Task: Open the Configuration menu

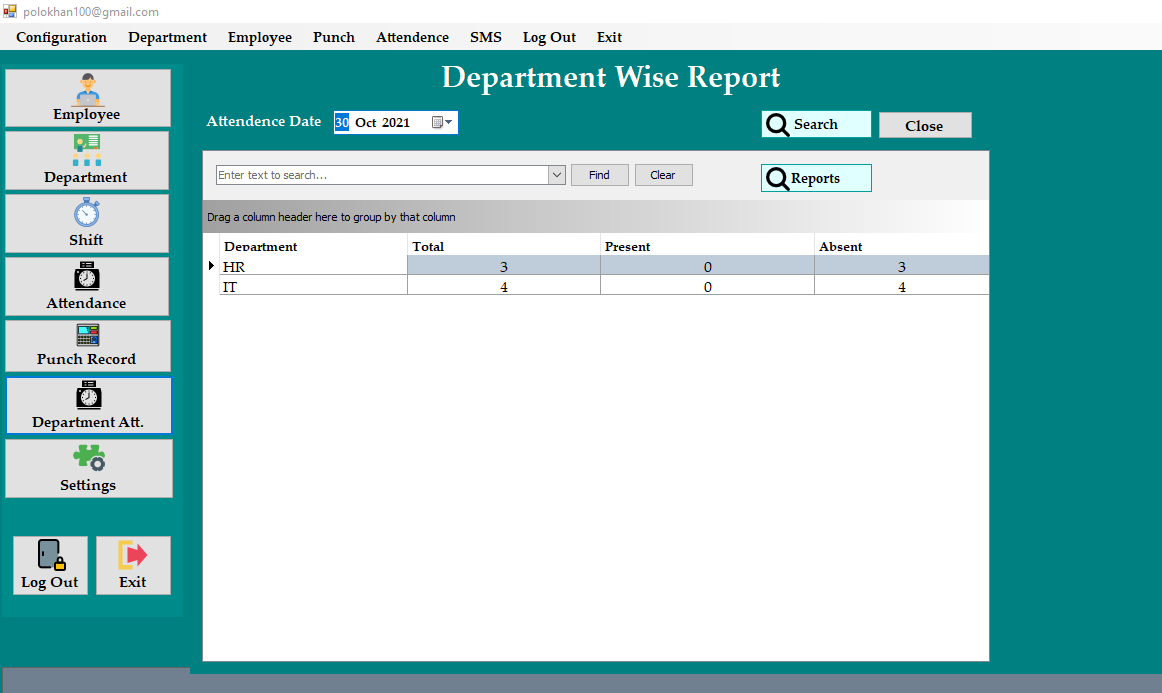Action: [61, 37]
